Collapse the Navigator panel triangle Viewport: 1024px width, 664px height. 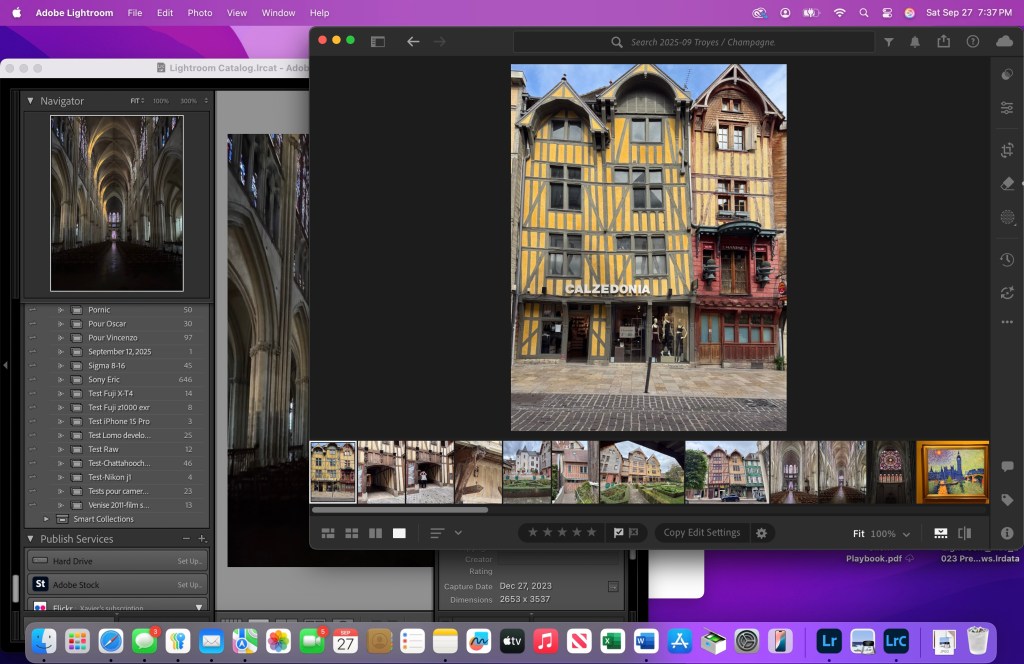click(30, 101)
